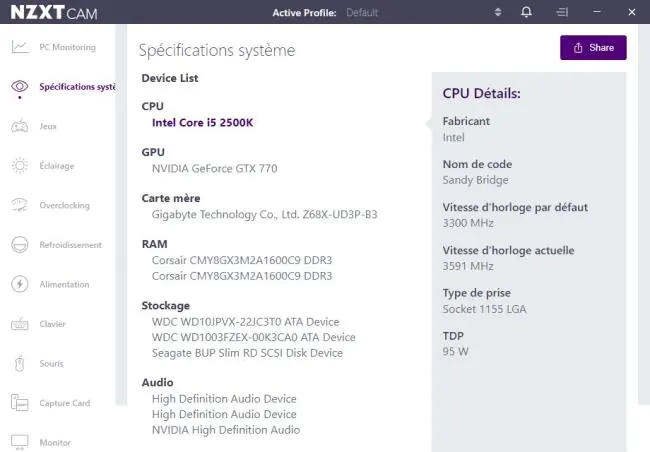Click the notifications bell icon

tap(526, 12)
